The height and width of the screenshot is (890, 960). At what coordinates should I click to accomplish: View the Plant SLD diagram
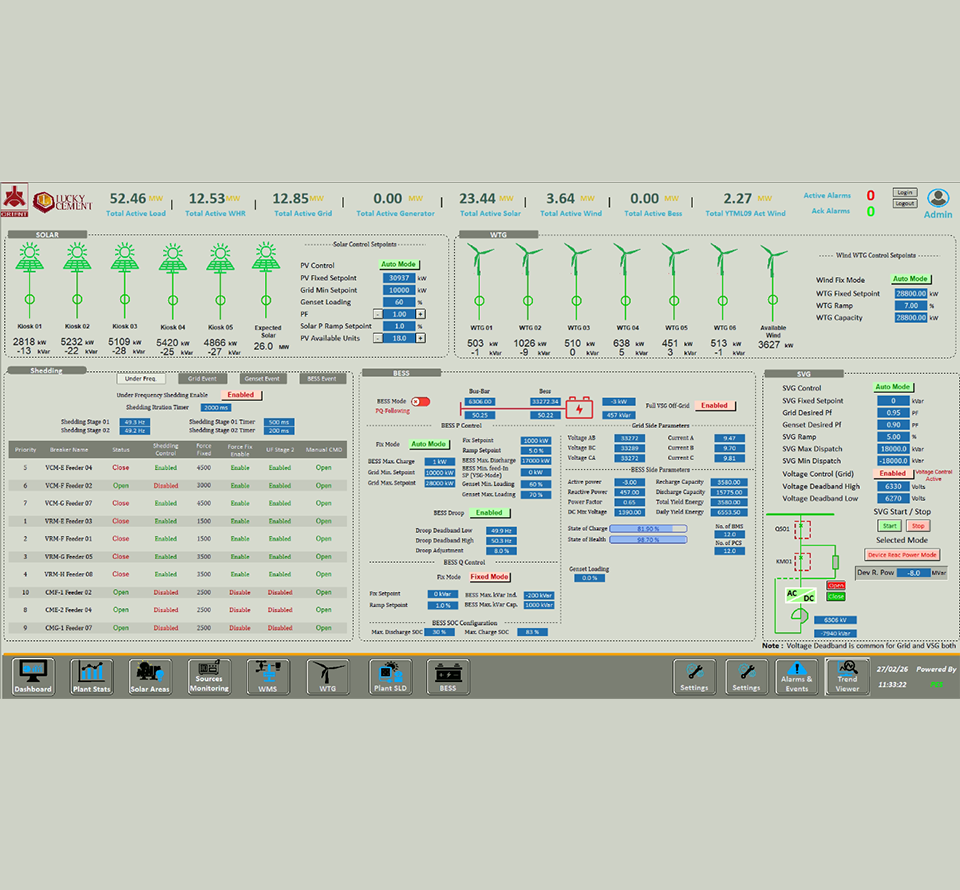389,677
